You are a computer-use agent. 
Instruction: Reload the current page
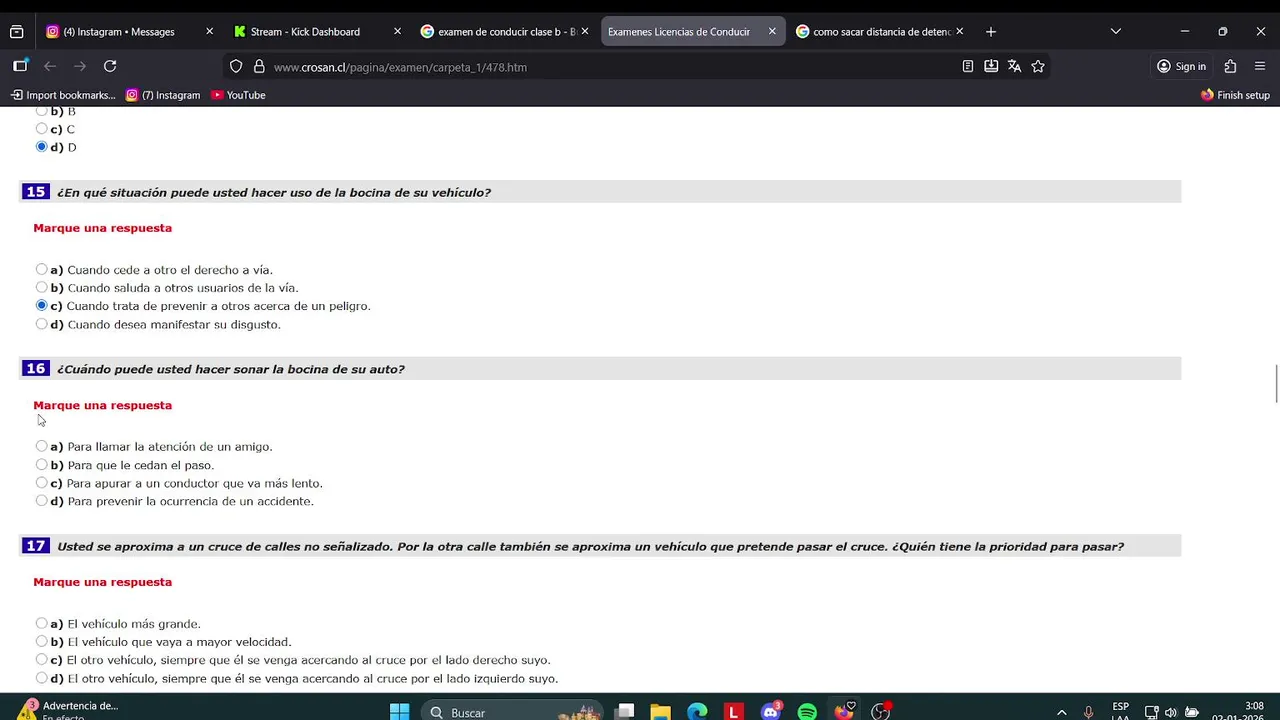point(110,66)
